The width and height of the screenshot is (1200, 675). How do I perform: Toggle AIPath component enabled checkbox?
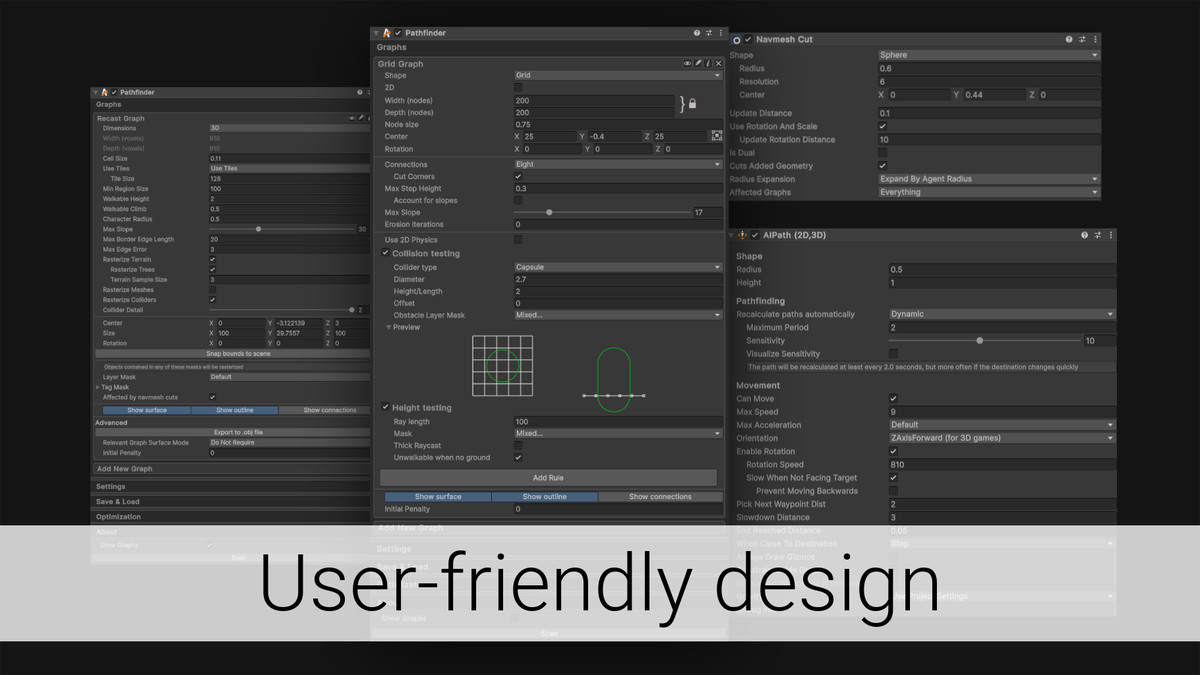click(x=755, y=235)
